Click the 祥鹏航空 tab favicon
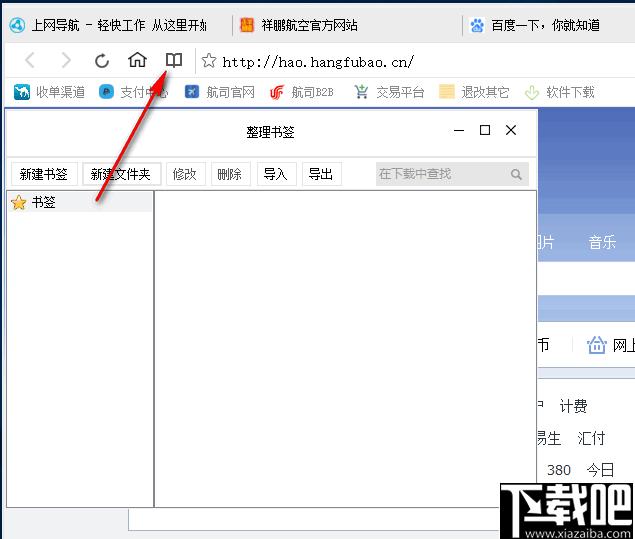Screen dimensions: 635x539 coord(247,25)
